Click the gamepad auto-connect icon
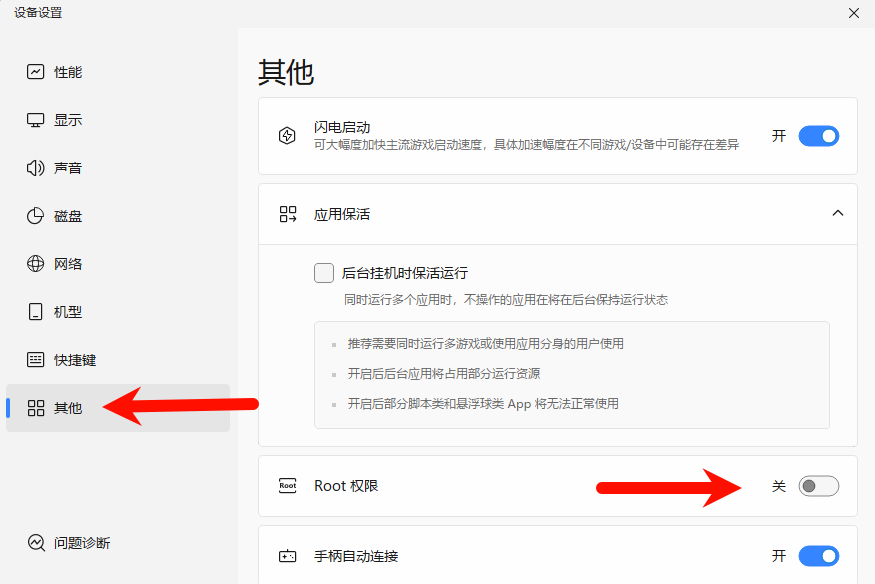 [x=288, y=556]
